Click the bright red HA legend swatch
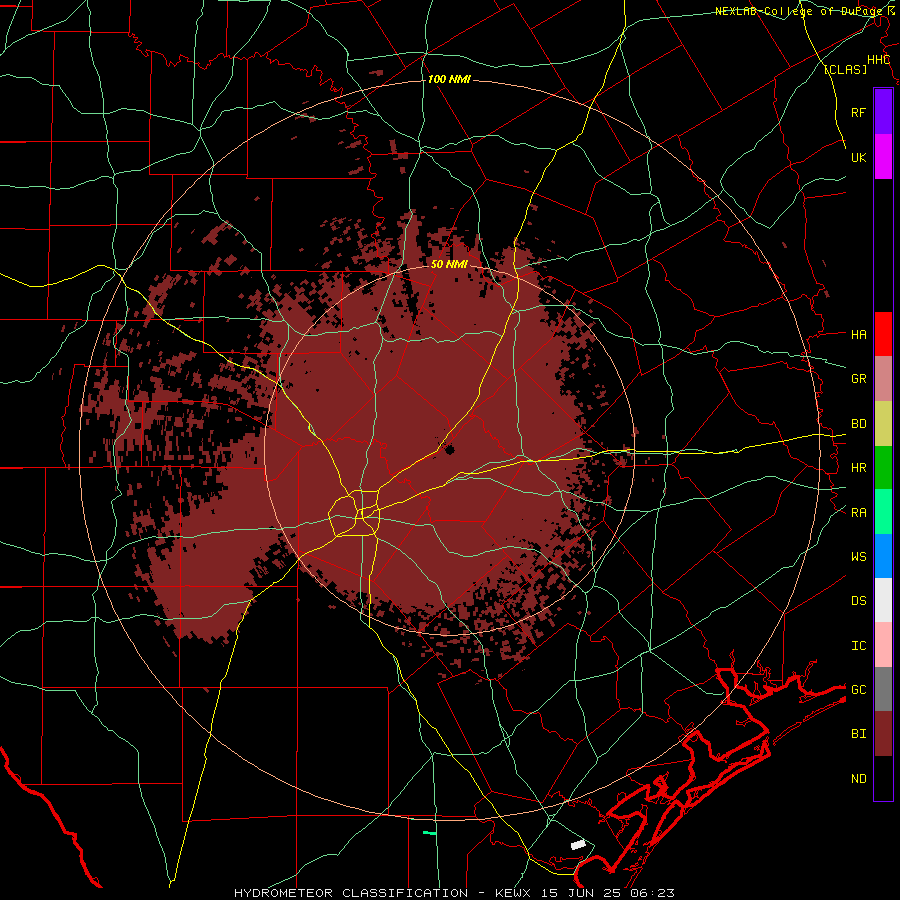The image size is (900, 900). pyautogui.click(x=883, y=334)
